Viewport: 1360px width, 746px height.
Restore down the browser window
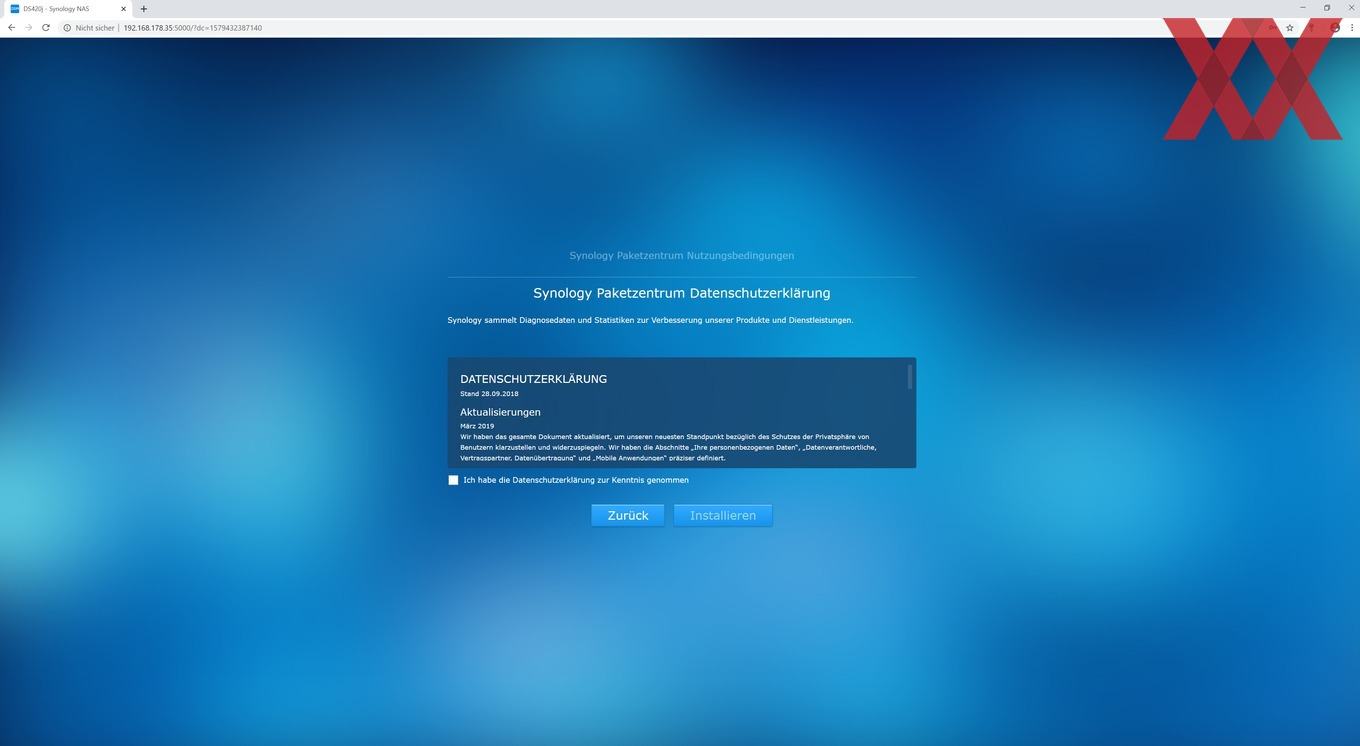click(1327, 8)
